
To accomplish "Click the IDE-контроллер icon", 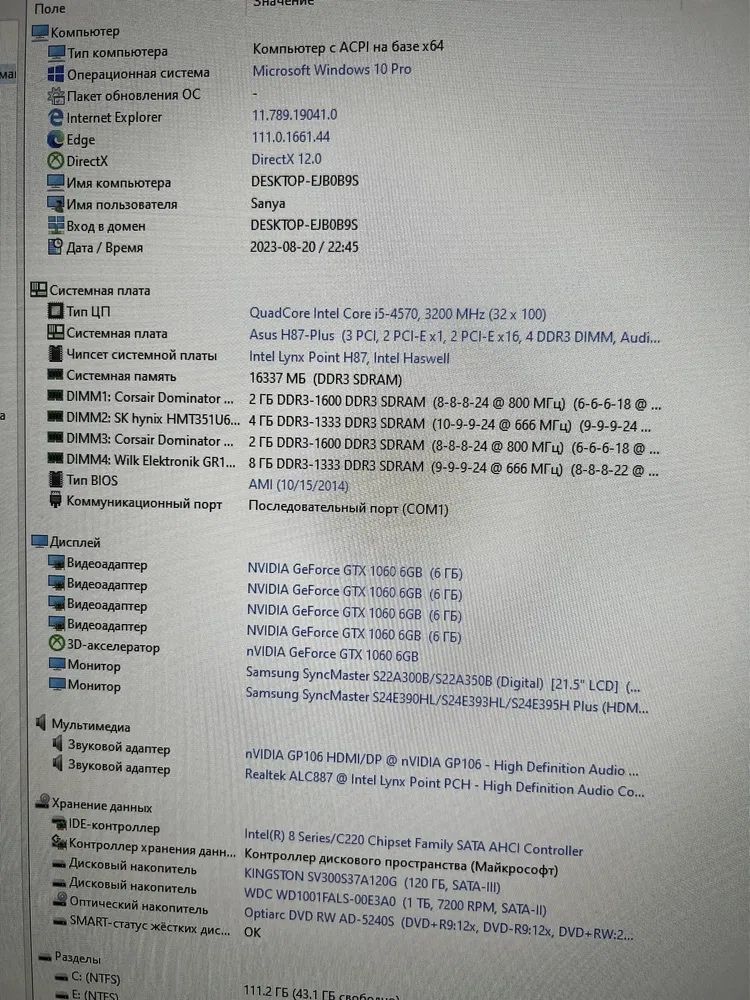I will point(59,825).
